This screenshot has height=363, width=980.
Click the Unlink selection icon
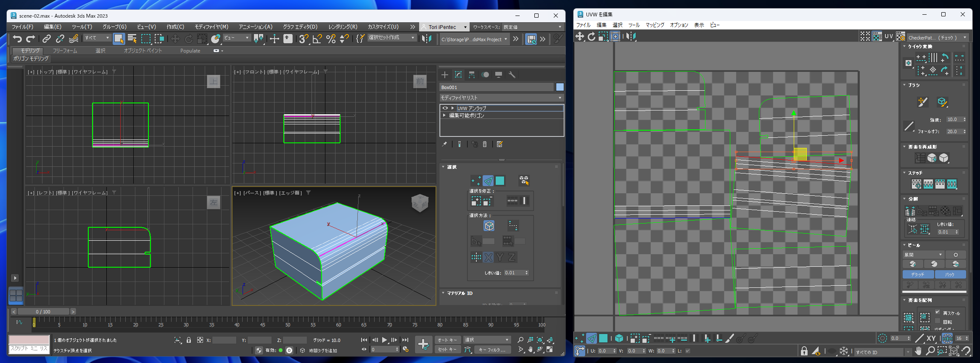[60, 39]
